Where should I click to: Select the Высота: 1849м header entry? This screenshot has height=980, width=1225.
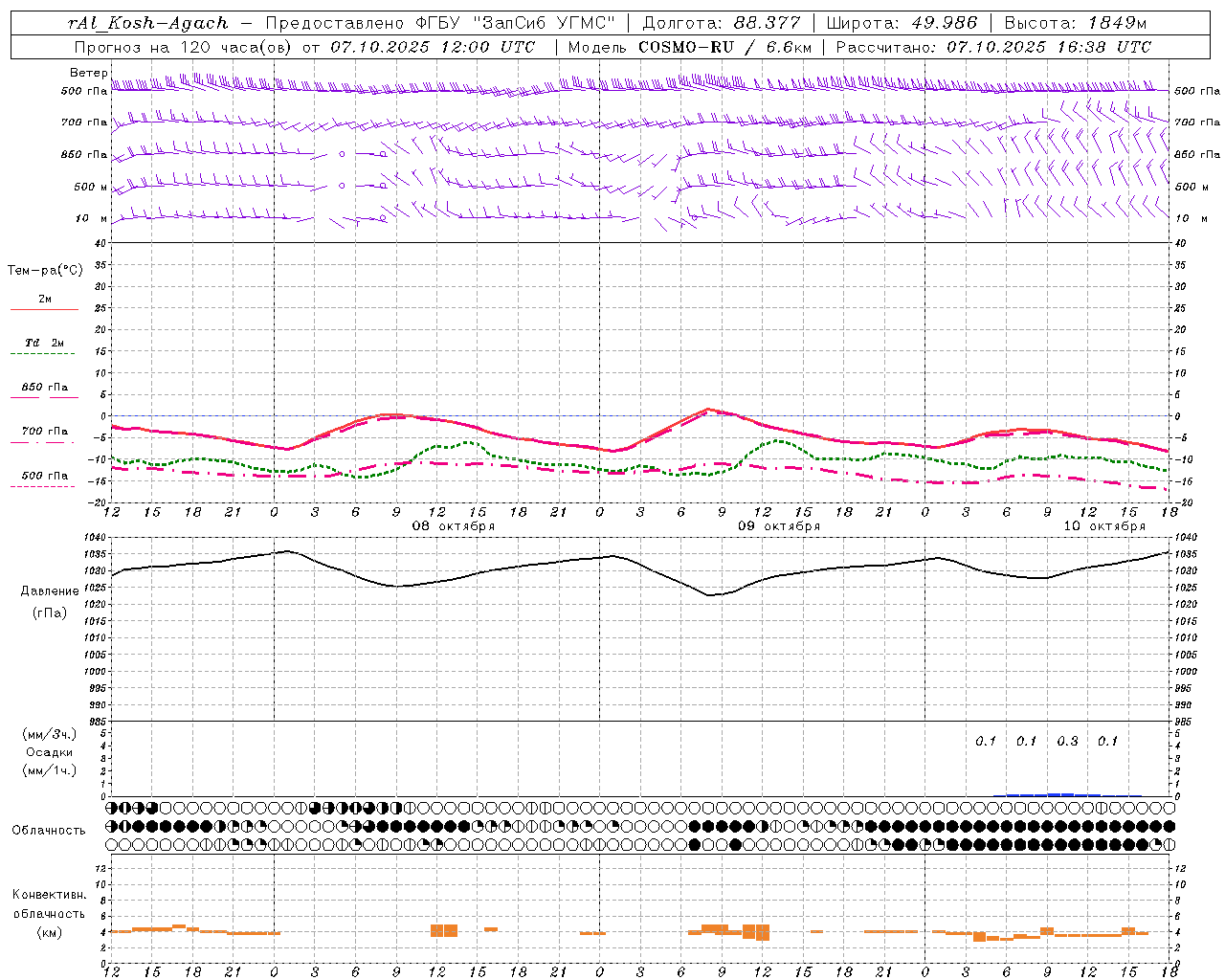point(1075,23)
